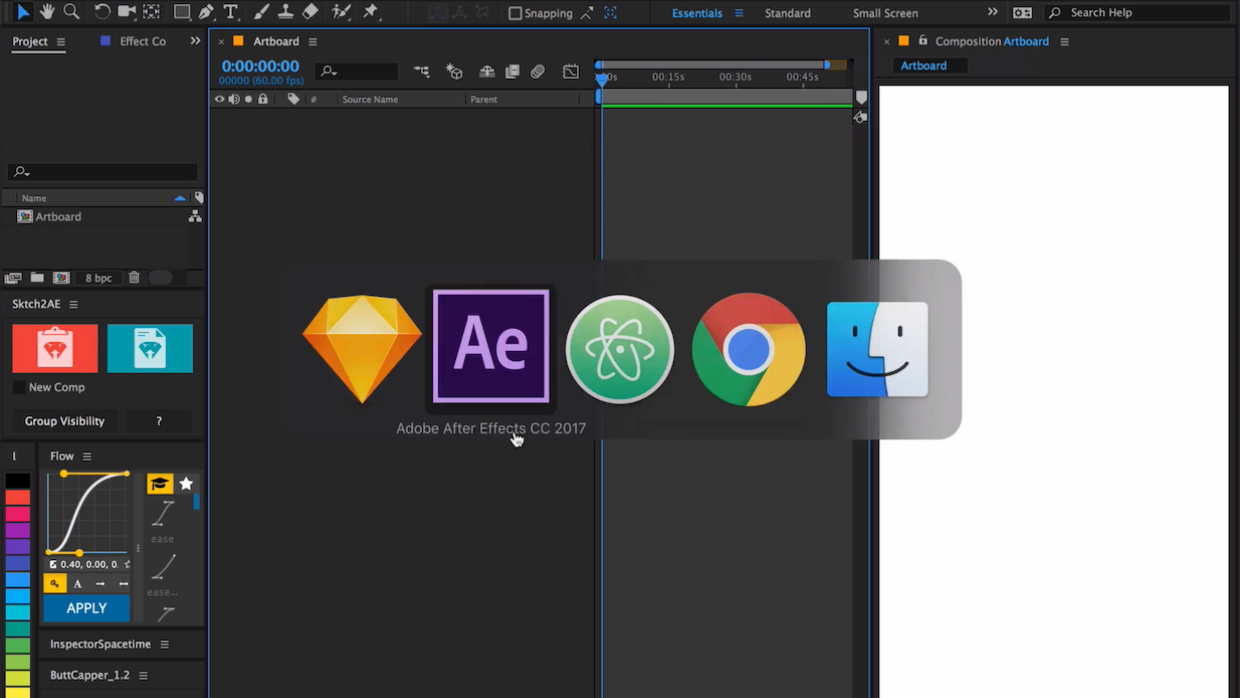Pick the red color swatch
The width and height of the screenshot is (1240, 698).
(18, 498)
